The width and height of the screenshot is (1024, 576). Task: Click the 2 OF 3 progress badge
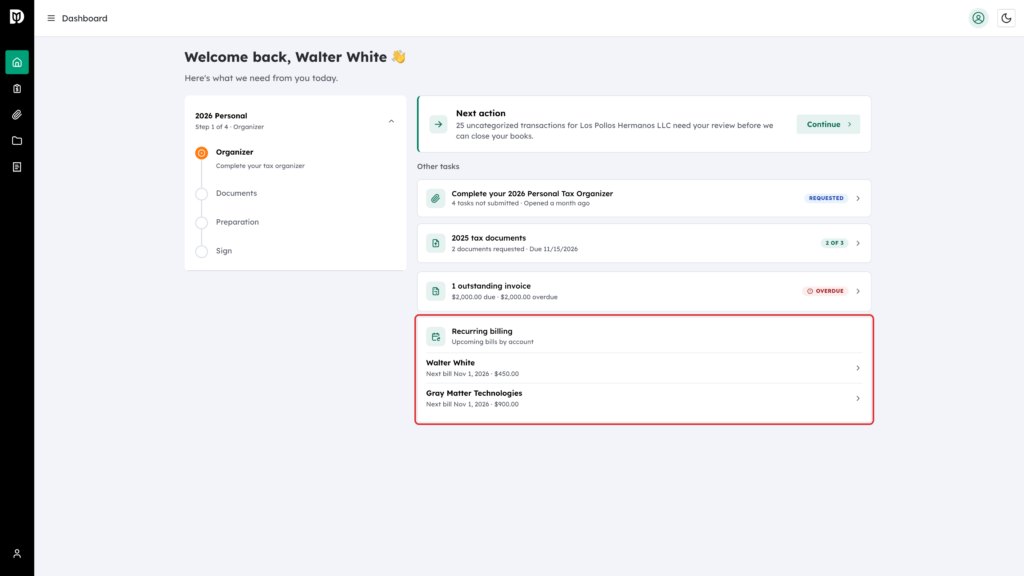click(835, 243)
